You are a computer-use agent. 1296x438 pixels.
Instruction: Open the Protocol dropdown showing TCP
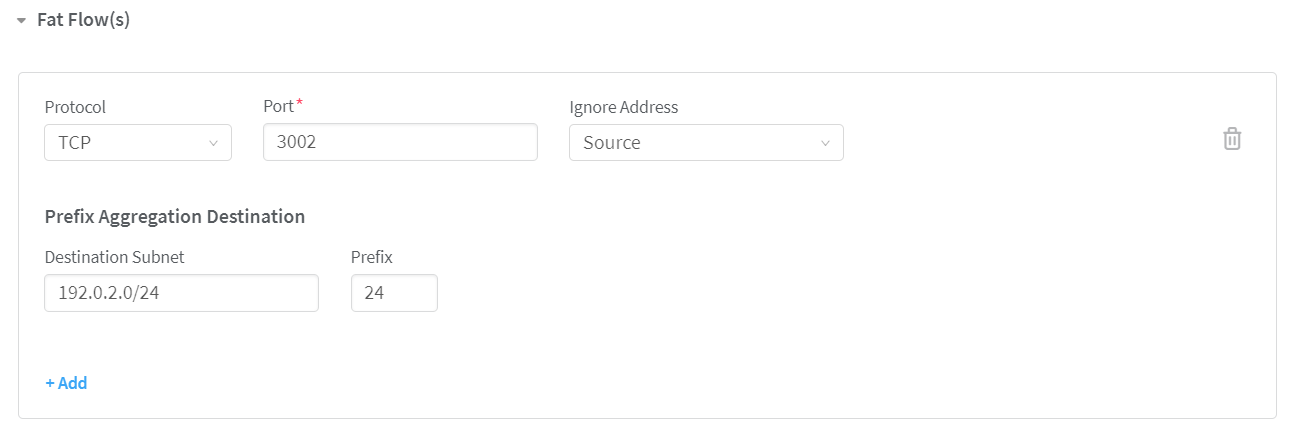click(138, 143)
